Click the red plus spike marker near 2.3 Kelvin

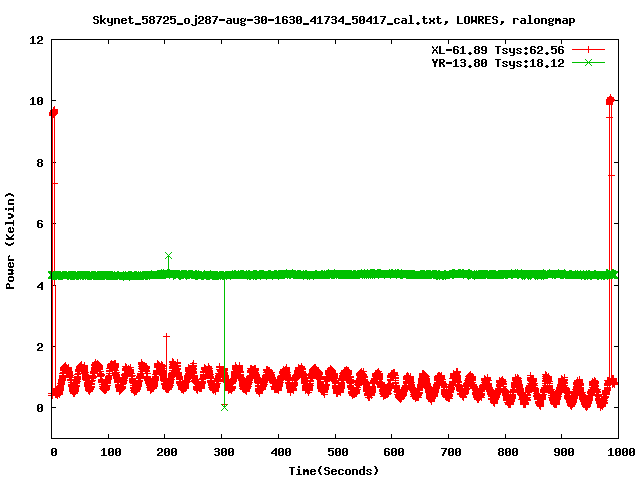tap(166, 336)
